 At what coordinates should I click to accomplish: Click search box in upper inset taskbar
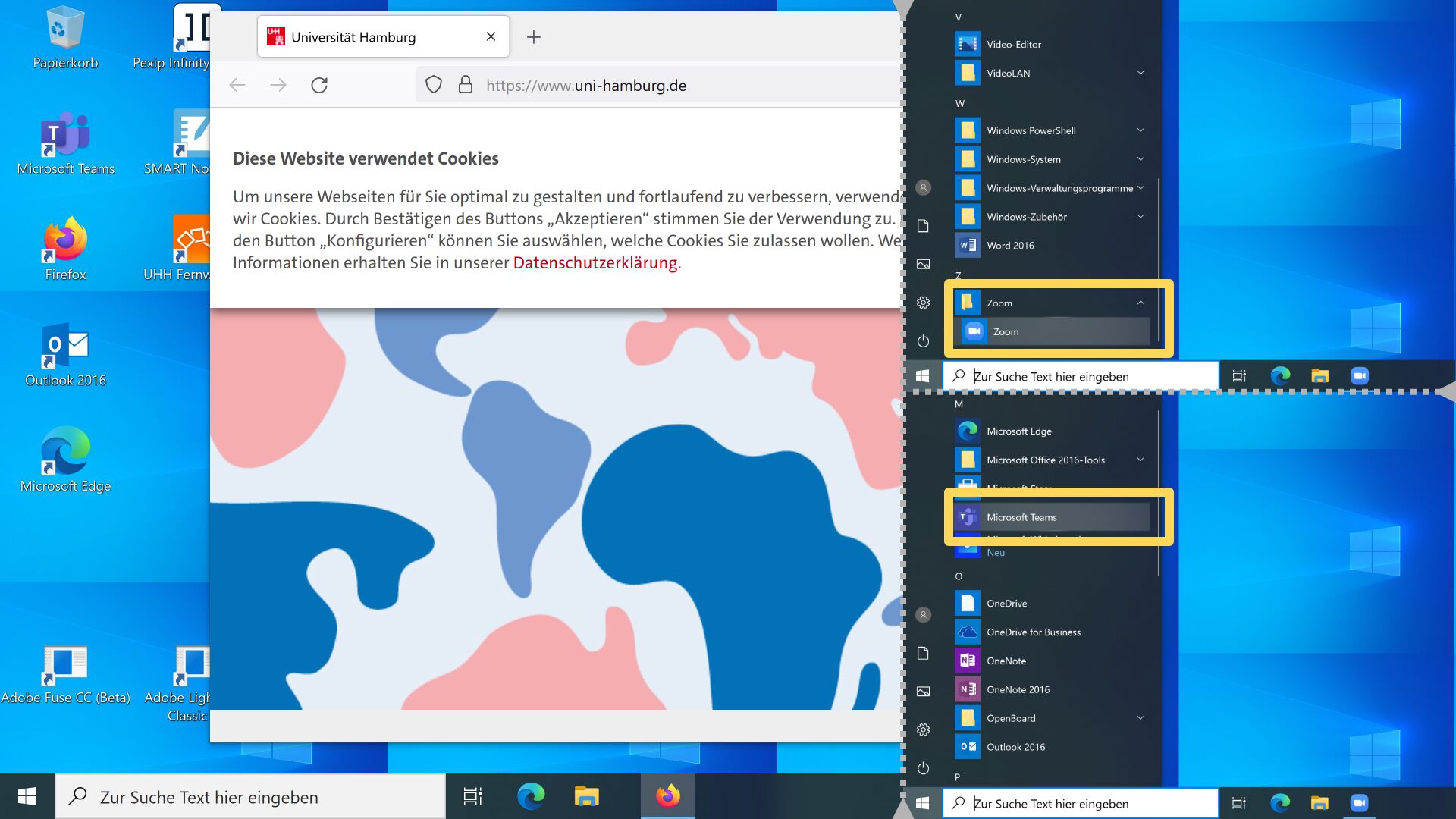1081,376
